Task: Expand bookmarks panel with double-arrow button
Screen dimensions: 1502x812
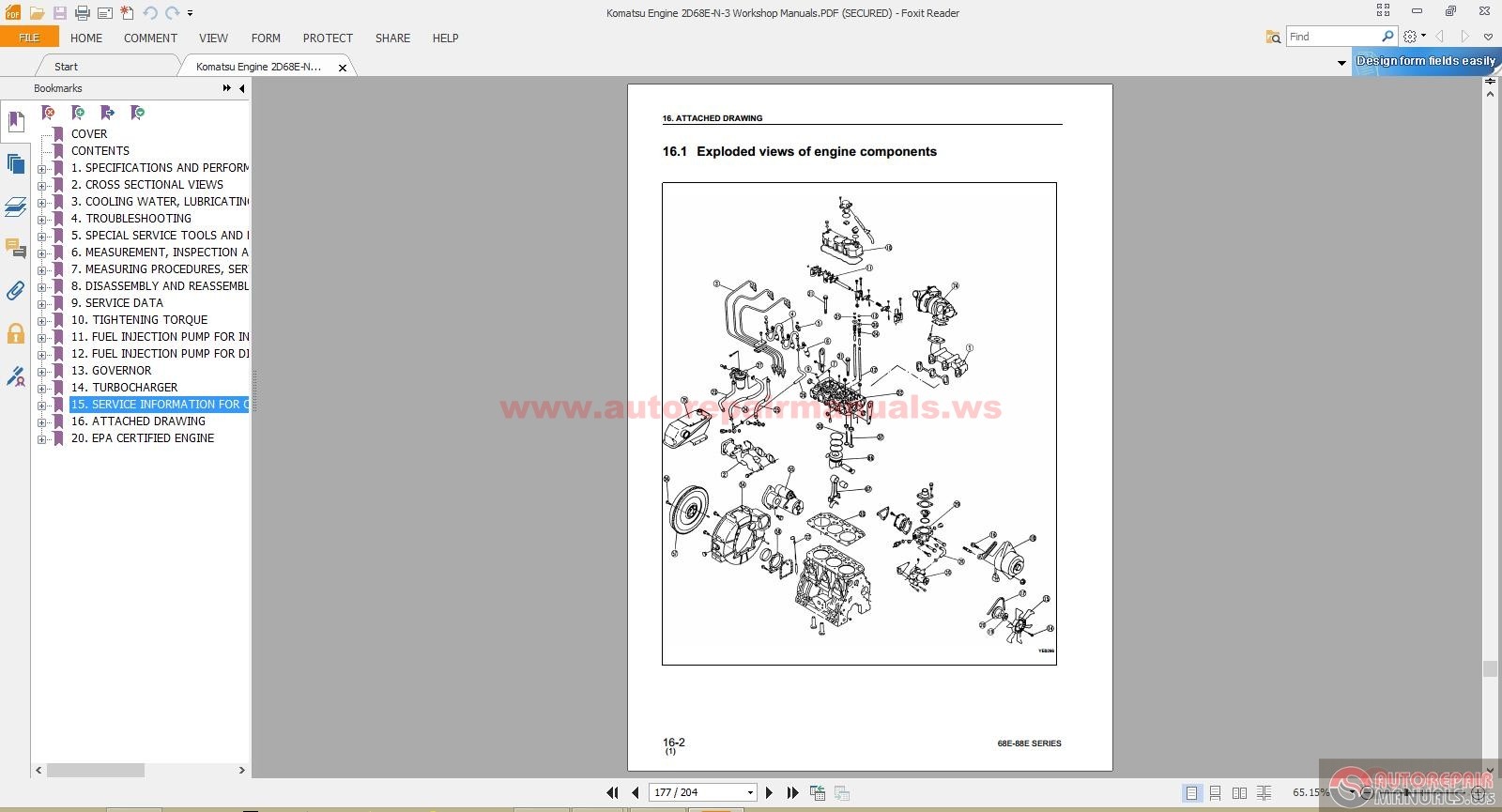Action: pyautogui.click(x=226, y=88)
